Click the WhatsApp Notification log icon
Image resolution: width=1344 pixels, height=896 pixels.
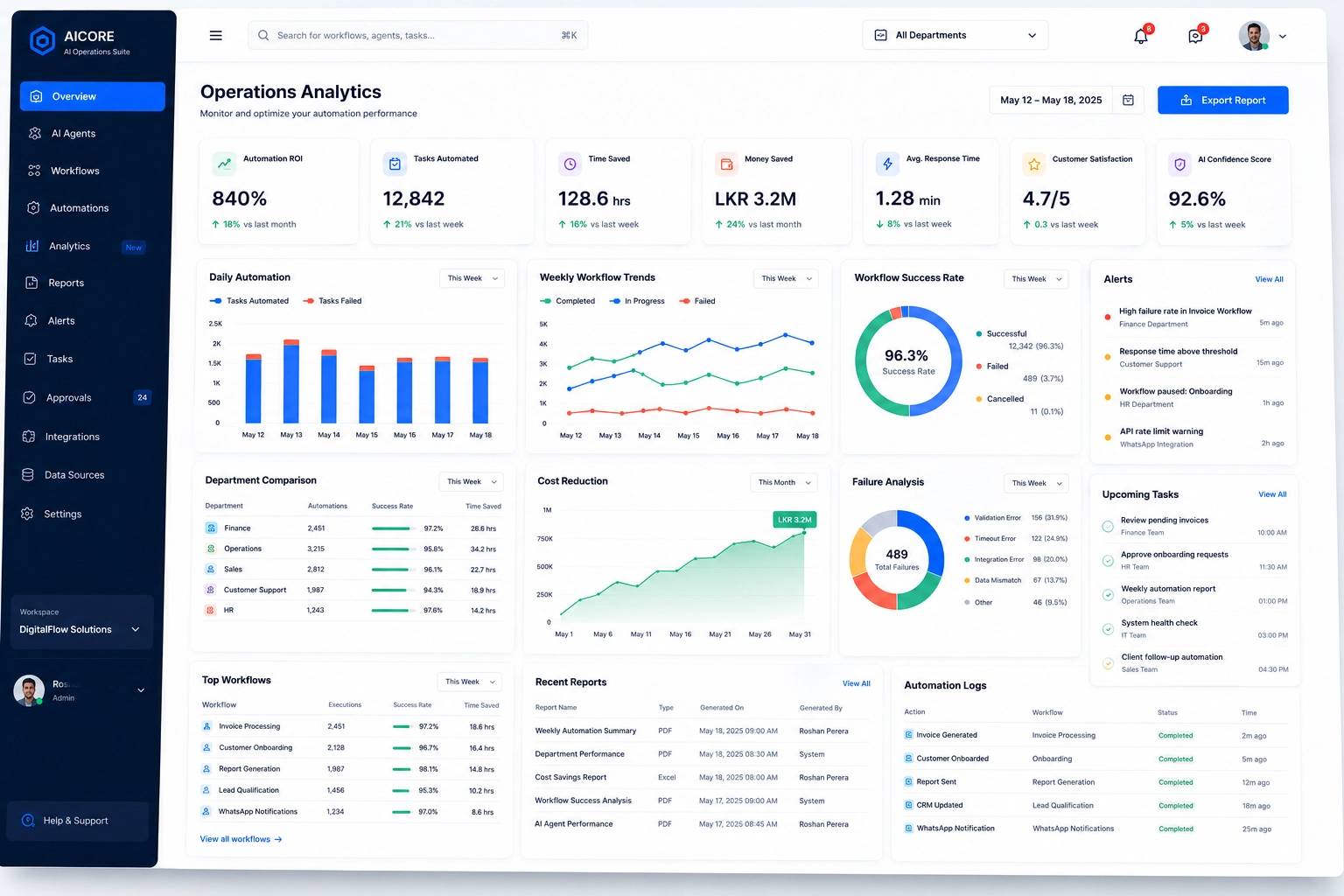coord(908,828)
